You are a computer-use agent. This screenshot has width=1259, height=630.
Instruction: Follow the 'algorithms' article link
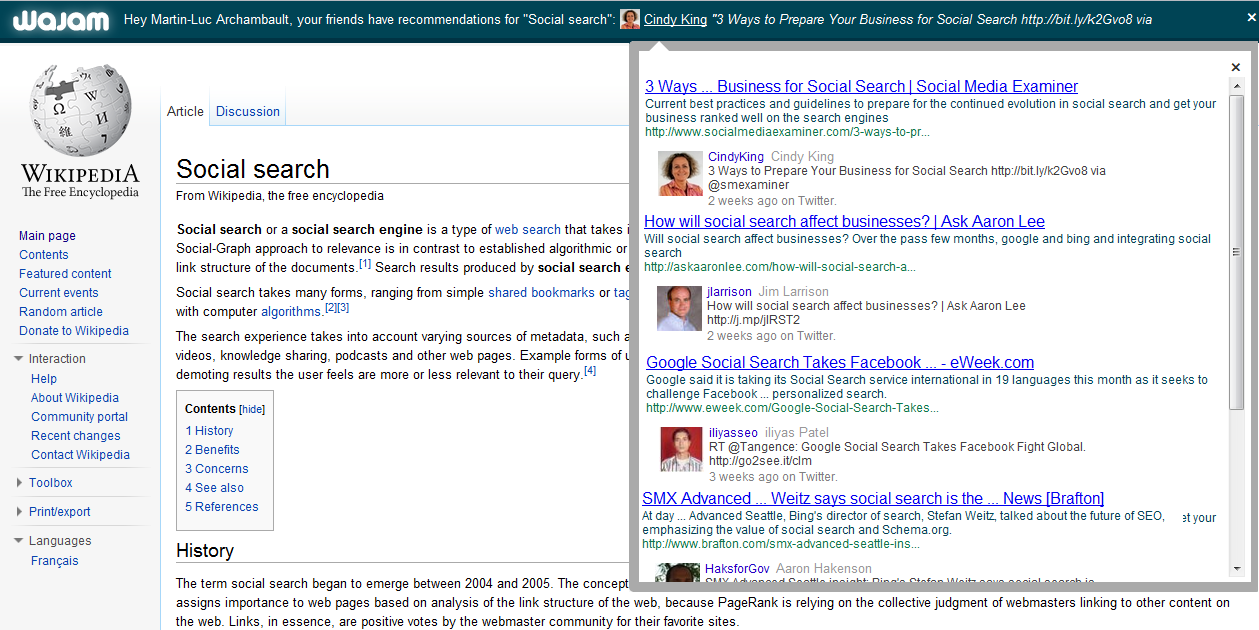tap(291, 312)
